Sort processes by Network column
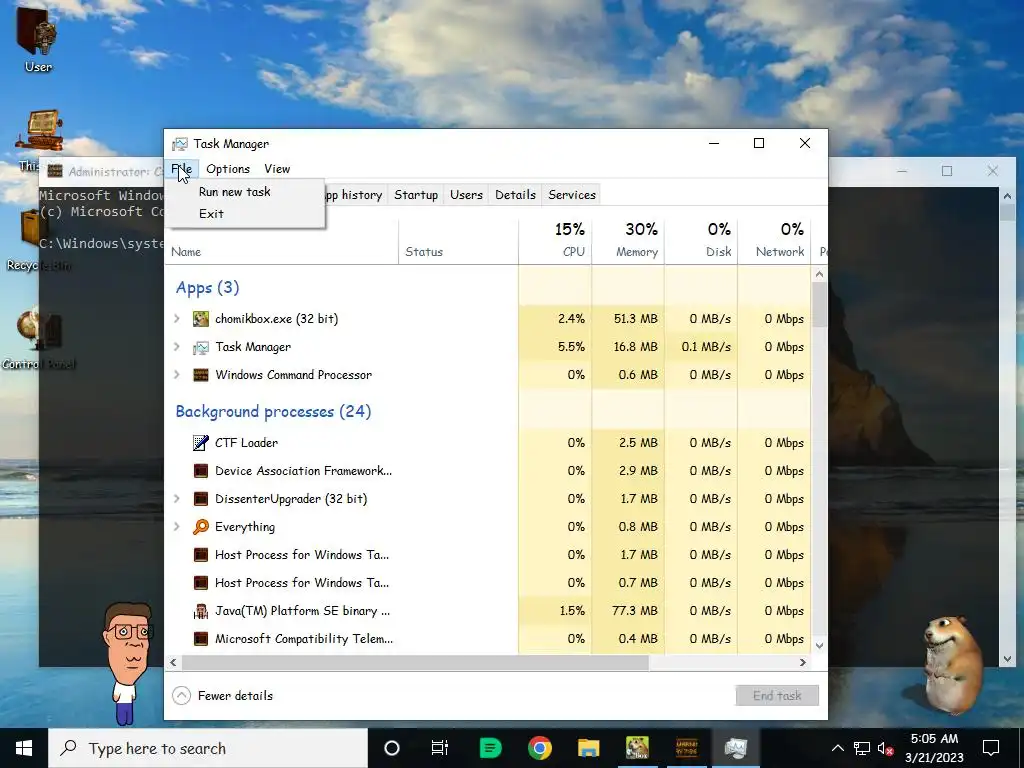The height and width of the screenshot is (768, 1024). point(775,242)
